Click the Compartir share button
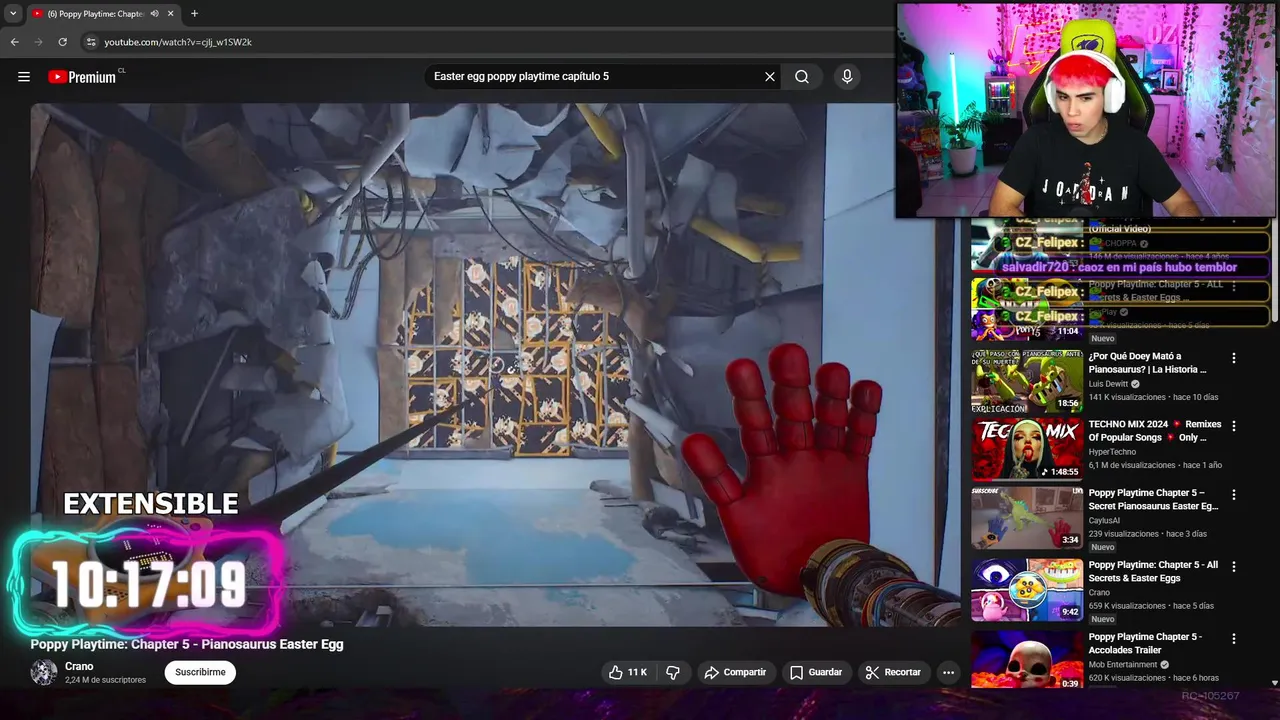The image size is (1280, 720). tap(735, 672)
